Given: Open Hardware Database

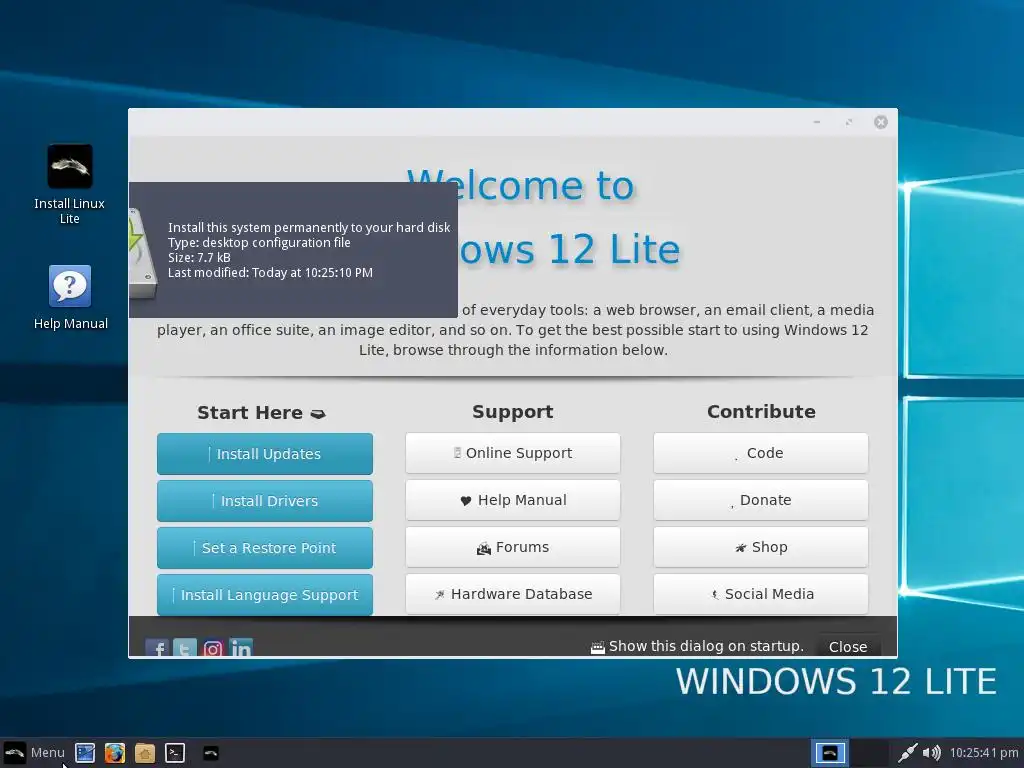Looking at the screenshot, I should click(x=513, y=594).
